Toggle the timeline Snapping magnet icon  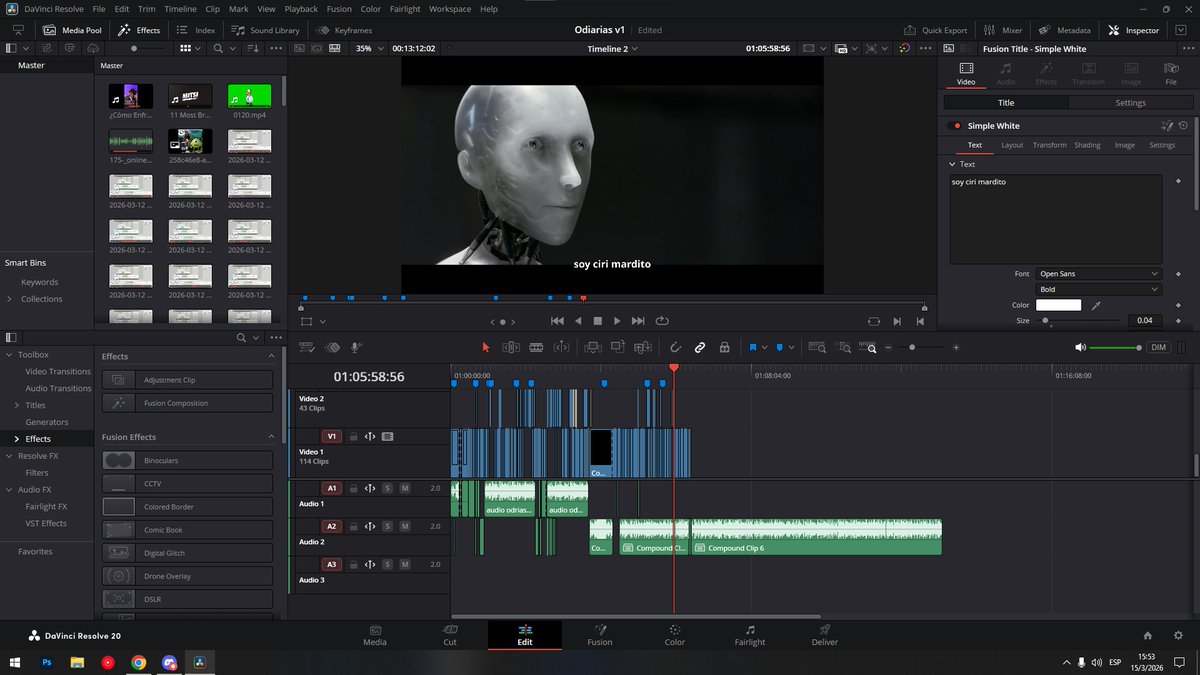pos(675,347)
